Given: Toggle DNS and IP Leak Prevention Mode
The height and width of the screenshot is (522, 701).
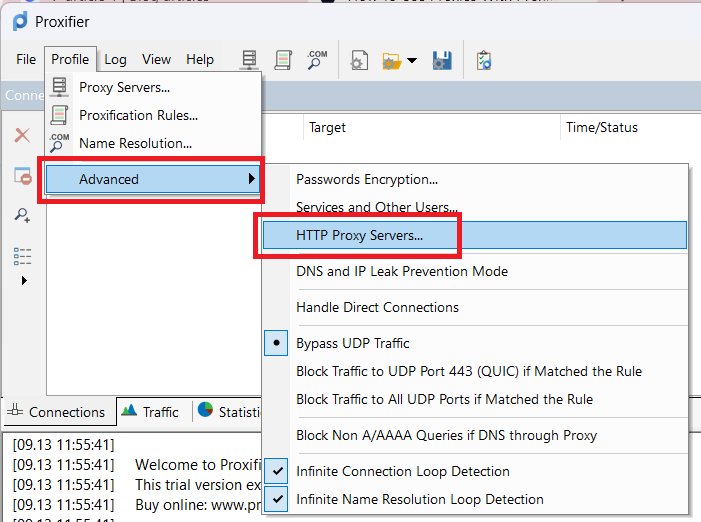Looking at the screenshot, I should (475, 271).
